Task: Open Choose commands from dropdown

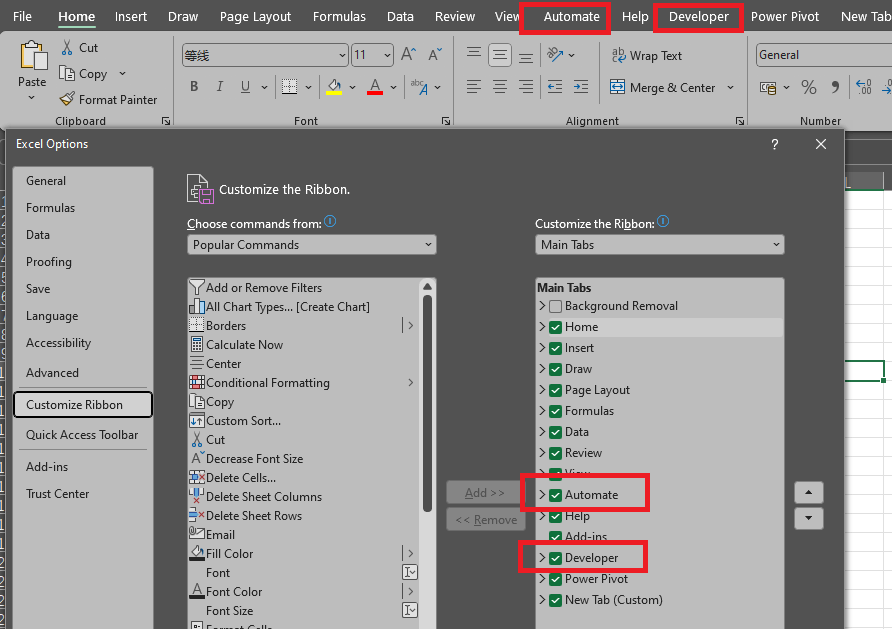Action: click(x=312, y=245)
